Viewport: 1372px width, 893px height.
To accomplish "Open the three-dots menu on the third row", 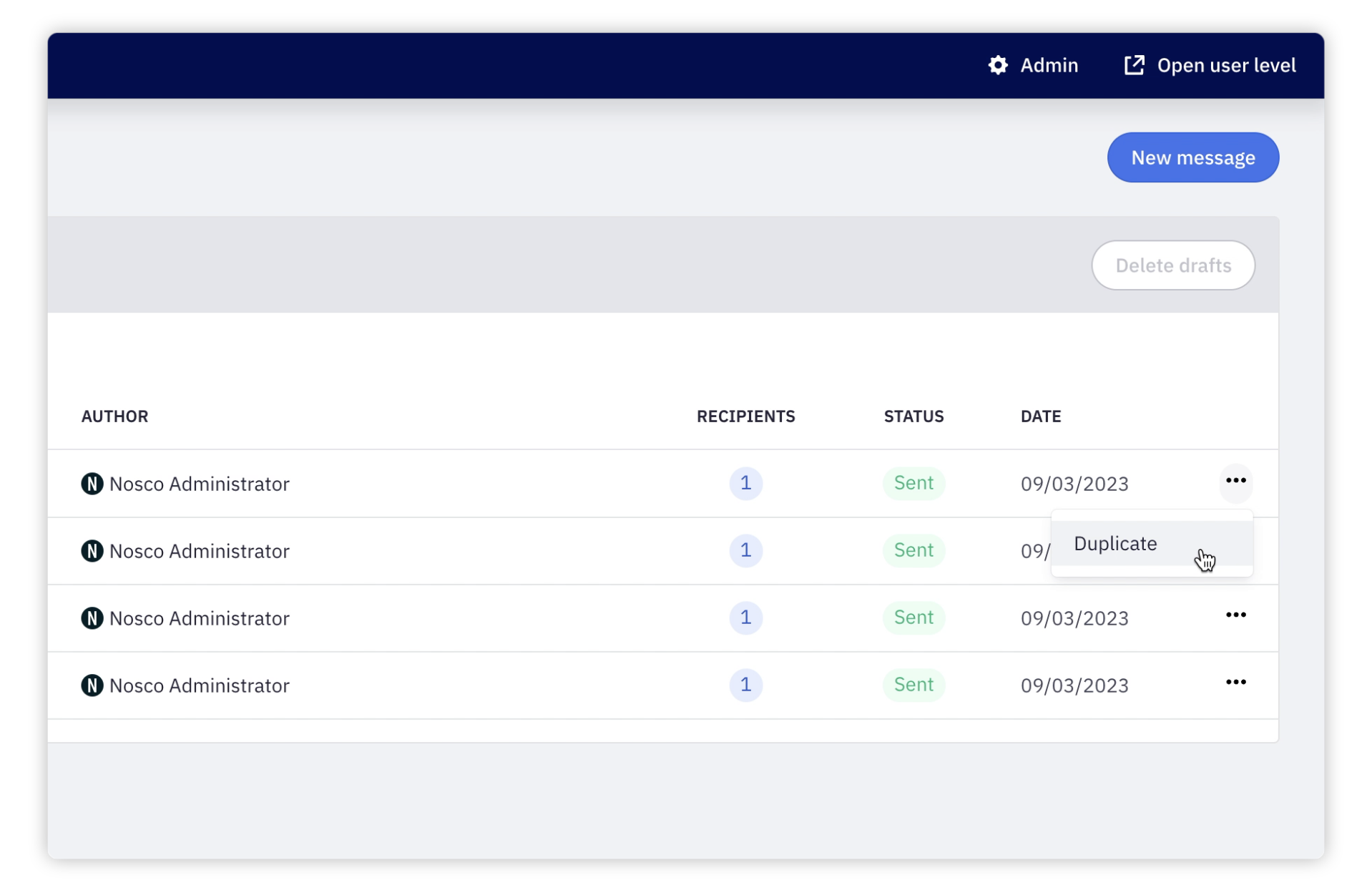I will click(1235, 615).
